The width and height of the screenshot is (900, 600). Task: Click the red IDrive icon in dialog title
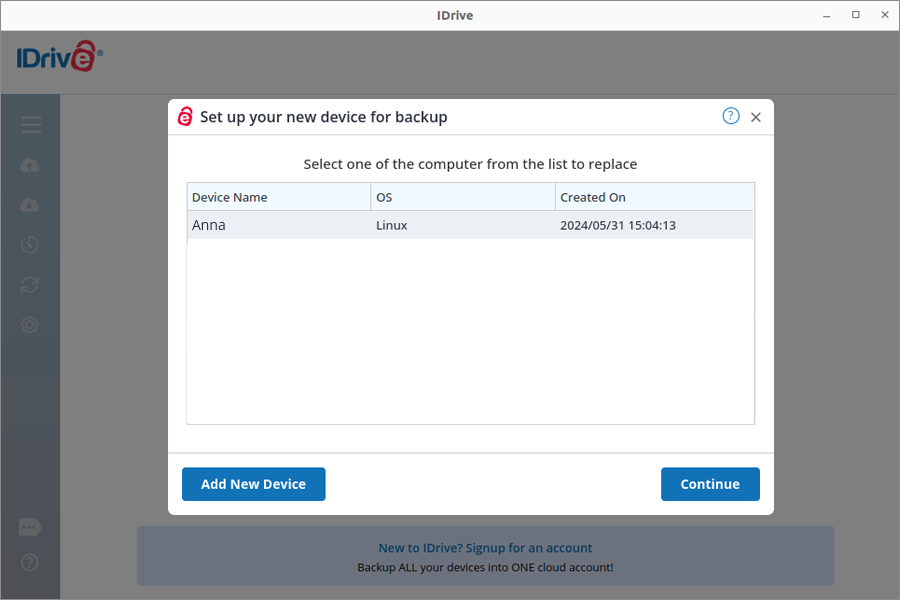pyautogui.click(x=185, y=117)
